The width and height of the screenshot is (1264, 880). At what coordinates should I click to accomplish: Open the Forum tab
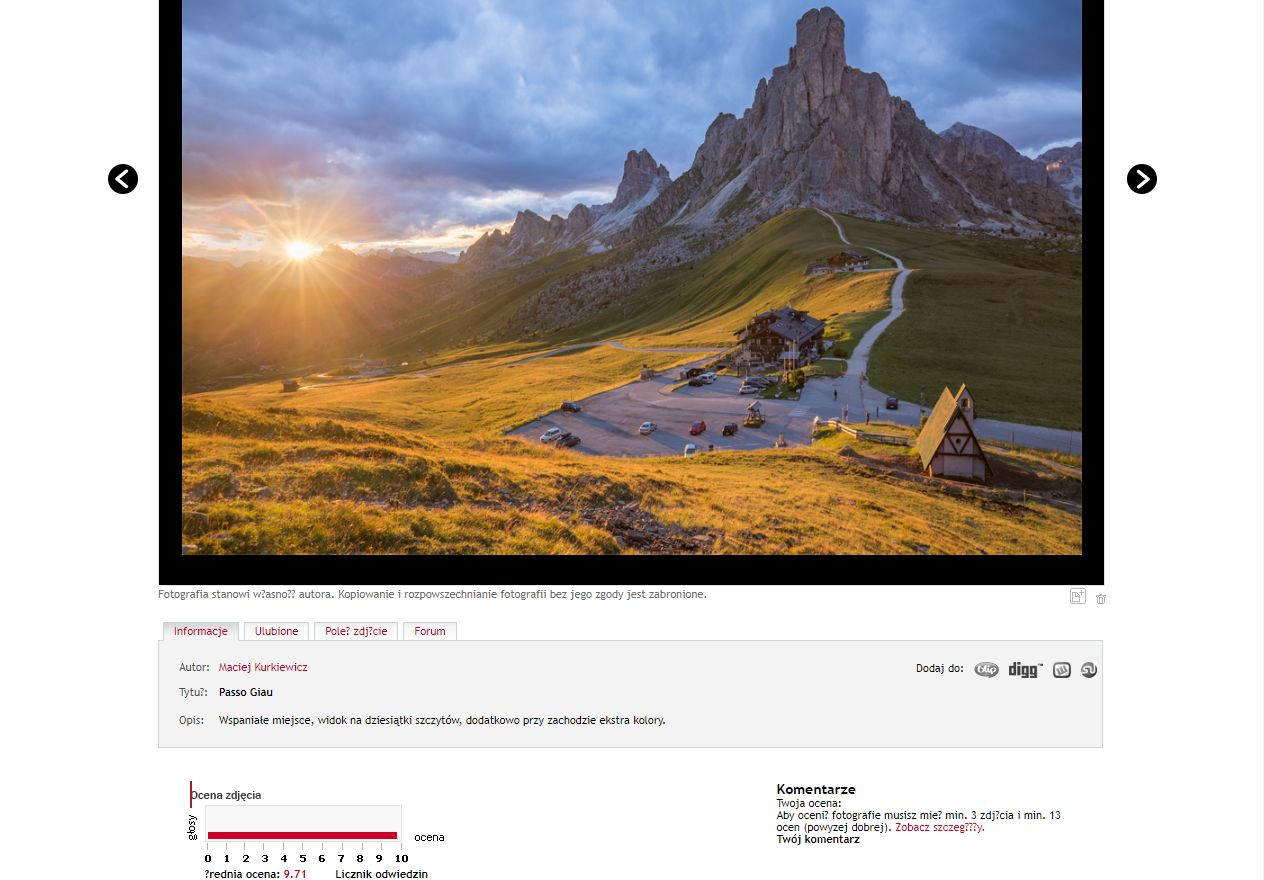pyautogui.click(x=430, y=631)
